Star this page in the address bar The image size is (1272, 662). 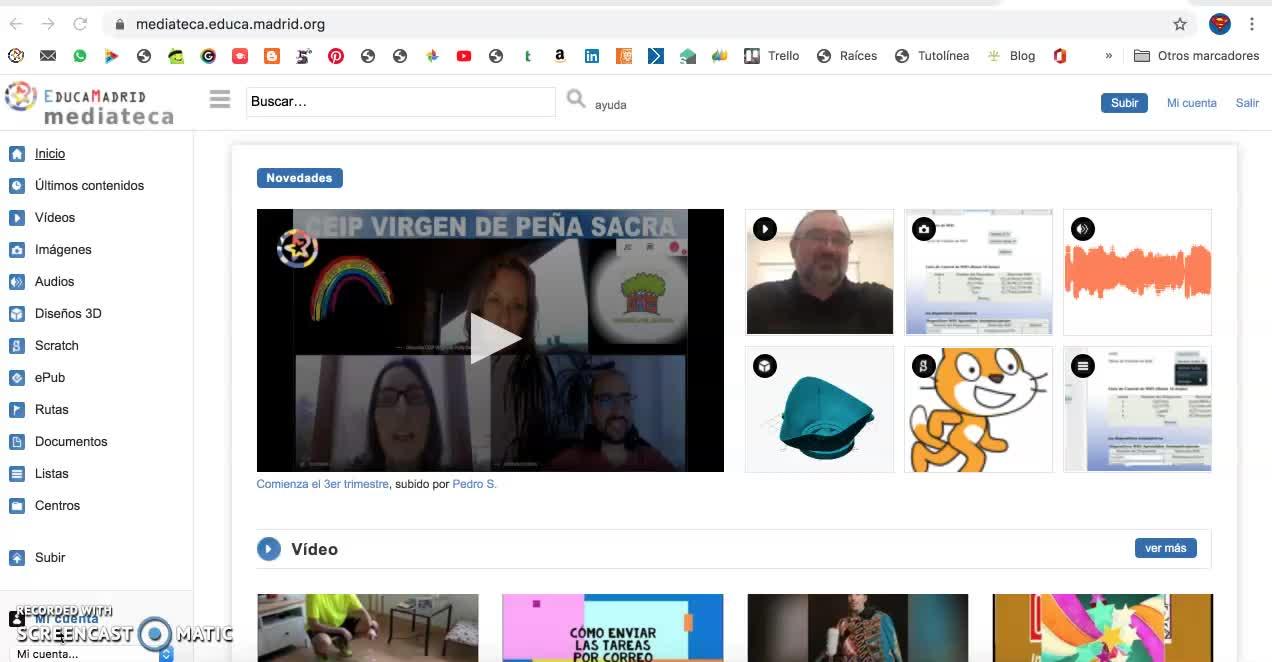tap(1180, 24)
